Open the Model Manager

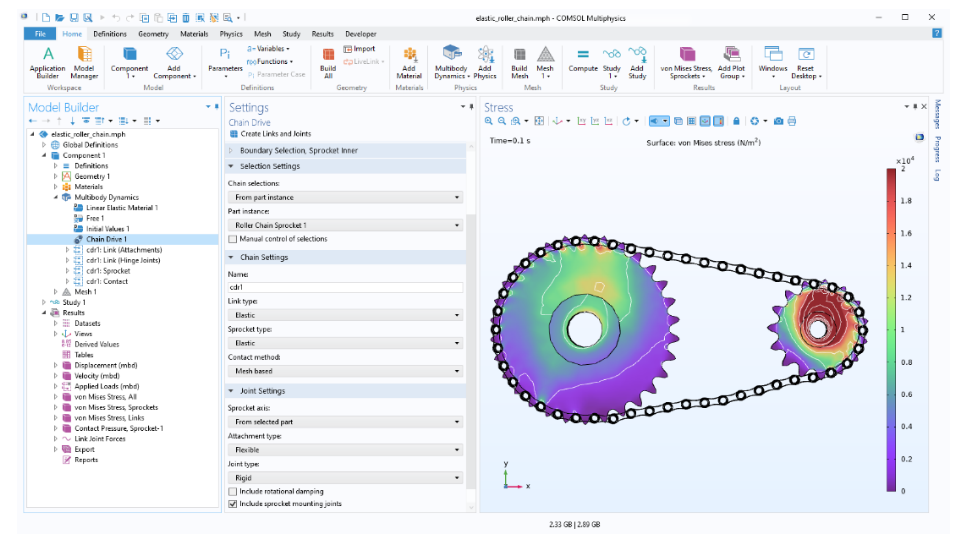[84, 62]
